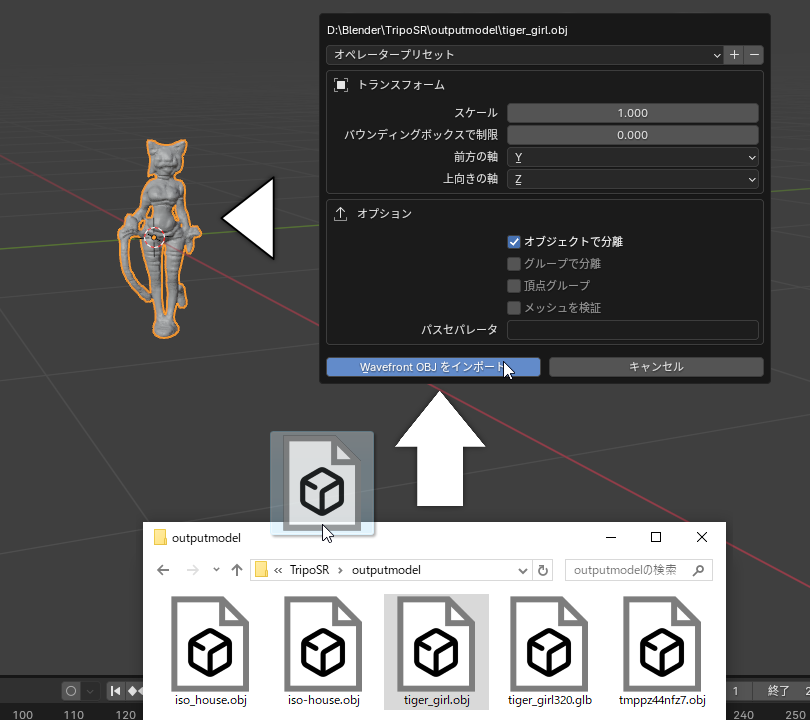Toggle the 頂点グループ checkbox
This screenshot has width=810, height=720.
coord(513,285)
